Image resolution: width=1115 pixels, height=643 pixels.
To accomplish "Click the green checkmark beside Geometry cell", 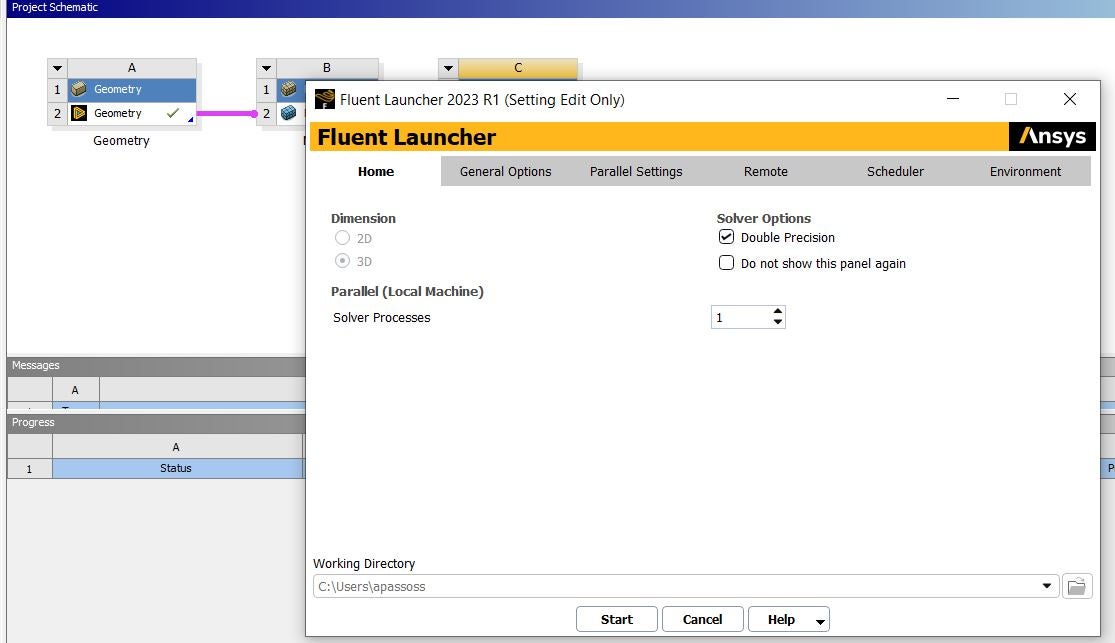I will tap(172, 113).
